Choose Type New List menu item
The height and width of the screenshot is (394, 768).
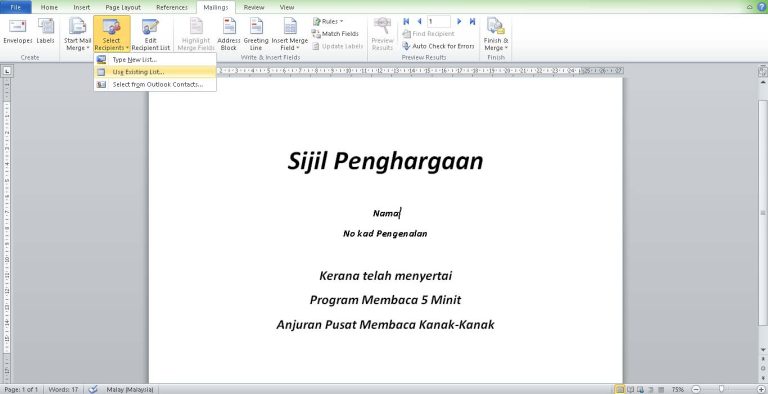[x=155, y=60]
